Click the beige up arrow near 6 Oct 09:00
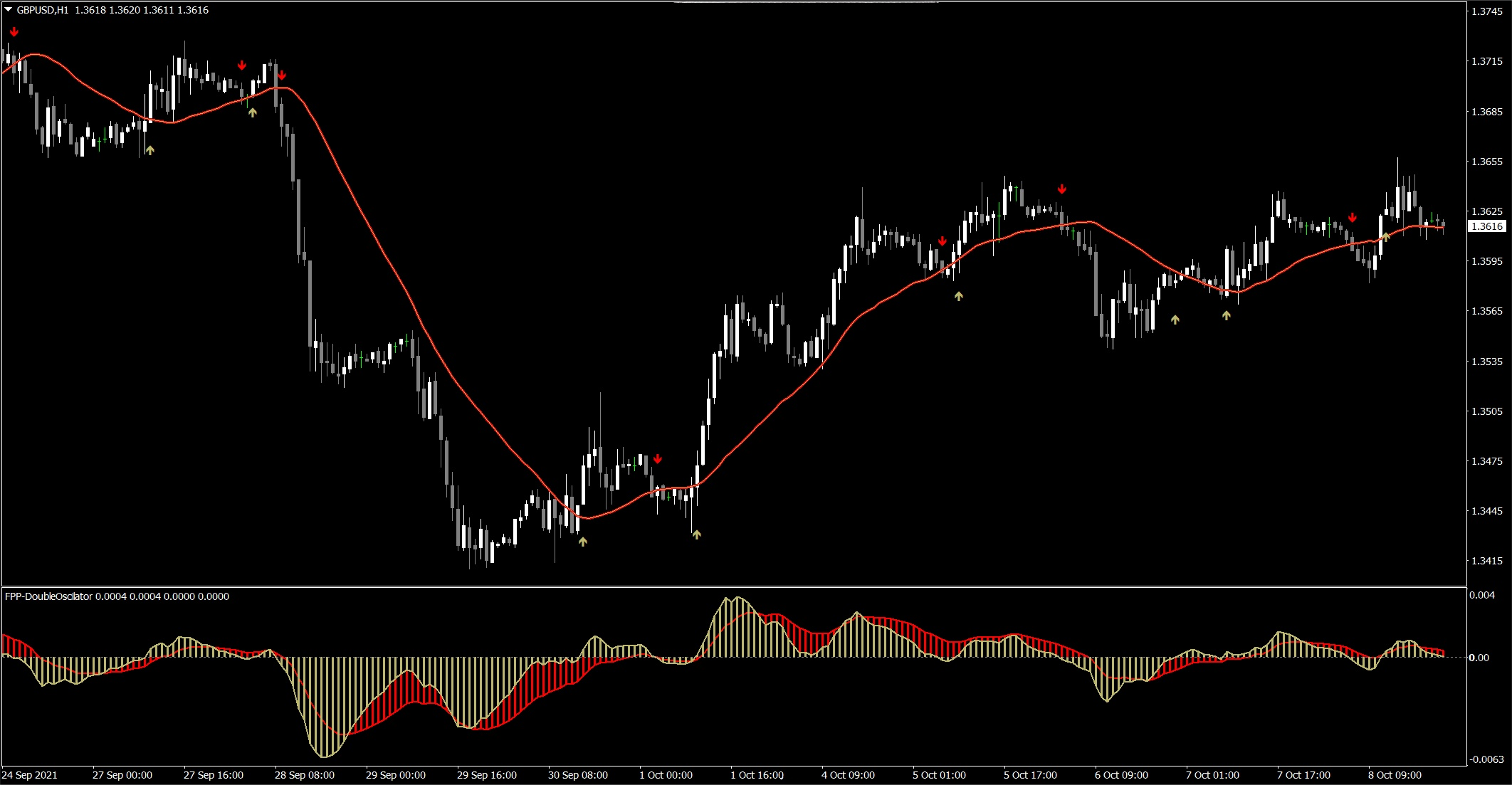Viewport: 1512px width, 785px height. [x=1175, y=320]
